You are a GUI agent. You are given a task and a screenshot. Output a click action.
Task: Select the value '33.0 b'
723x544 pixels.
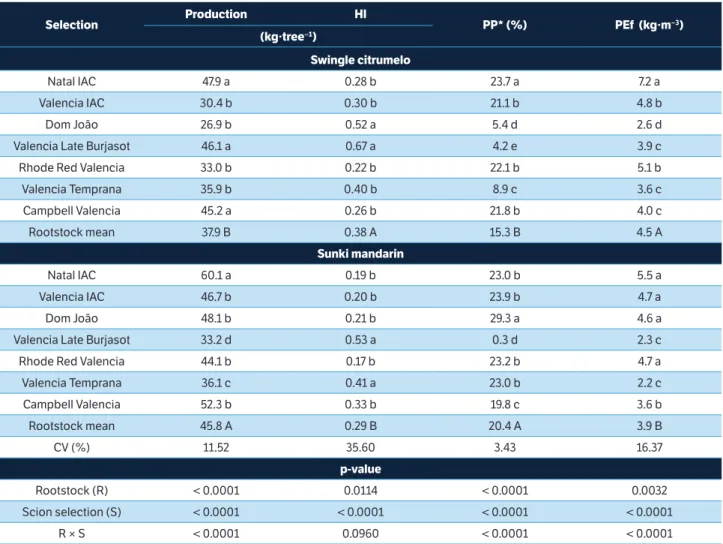click(x=216, y=167)
